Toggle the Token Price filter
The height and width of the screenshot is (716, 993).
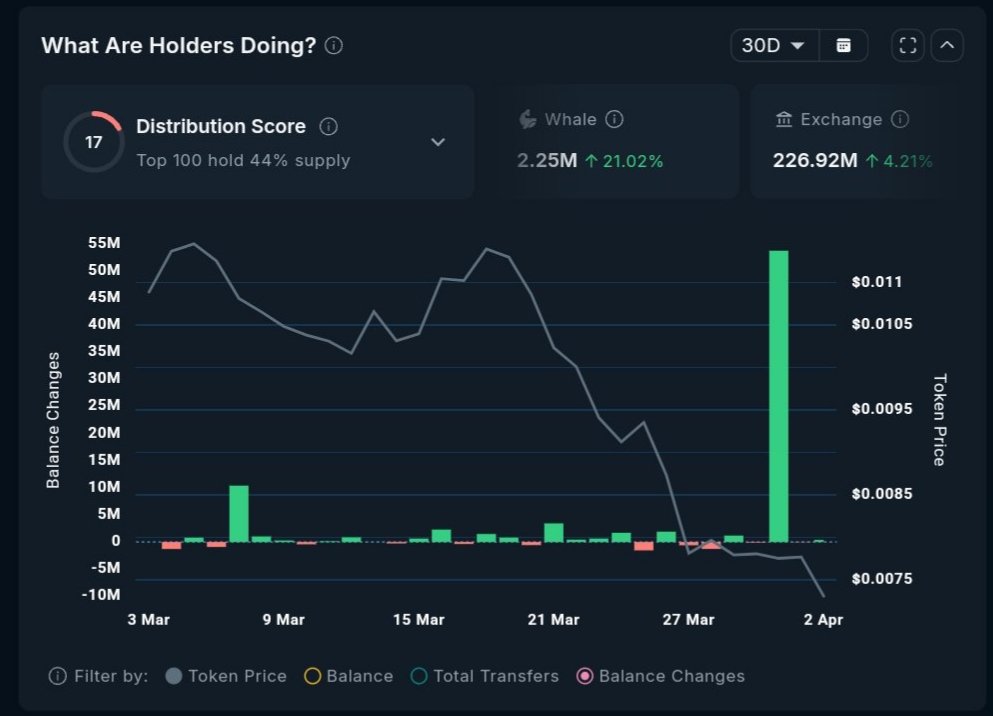pyautogui.click(x=226, y=676)
